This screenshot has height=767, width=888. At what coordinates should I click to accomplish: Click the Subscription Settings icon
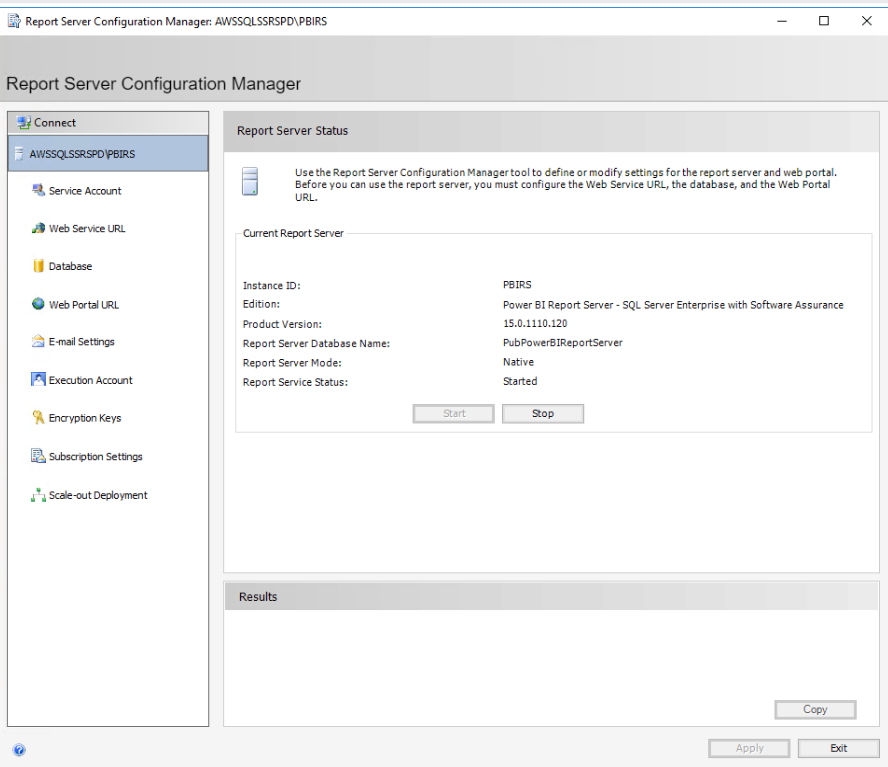[x=38, y=456]
